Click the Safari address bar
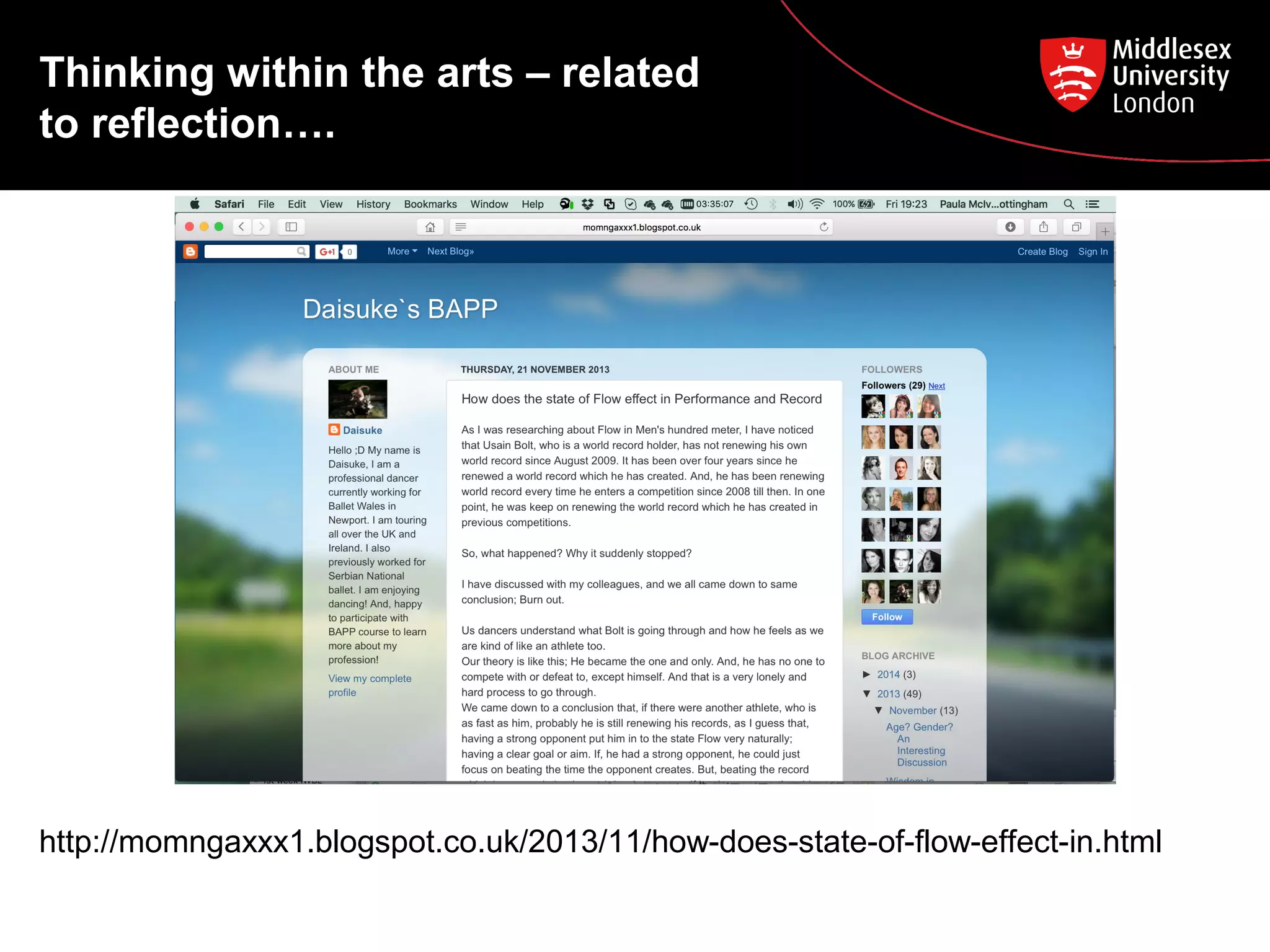Viewport: 1270px width, 952px height. (641, 227)
